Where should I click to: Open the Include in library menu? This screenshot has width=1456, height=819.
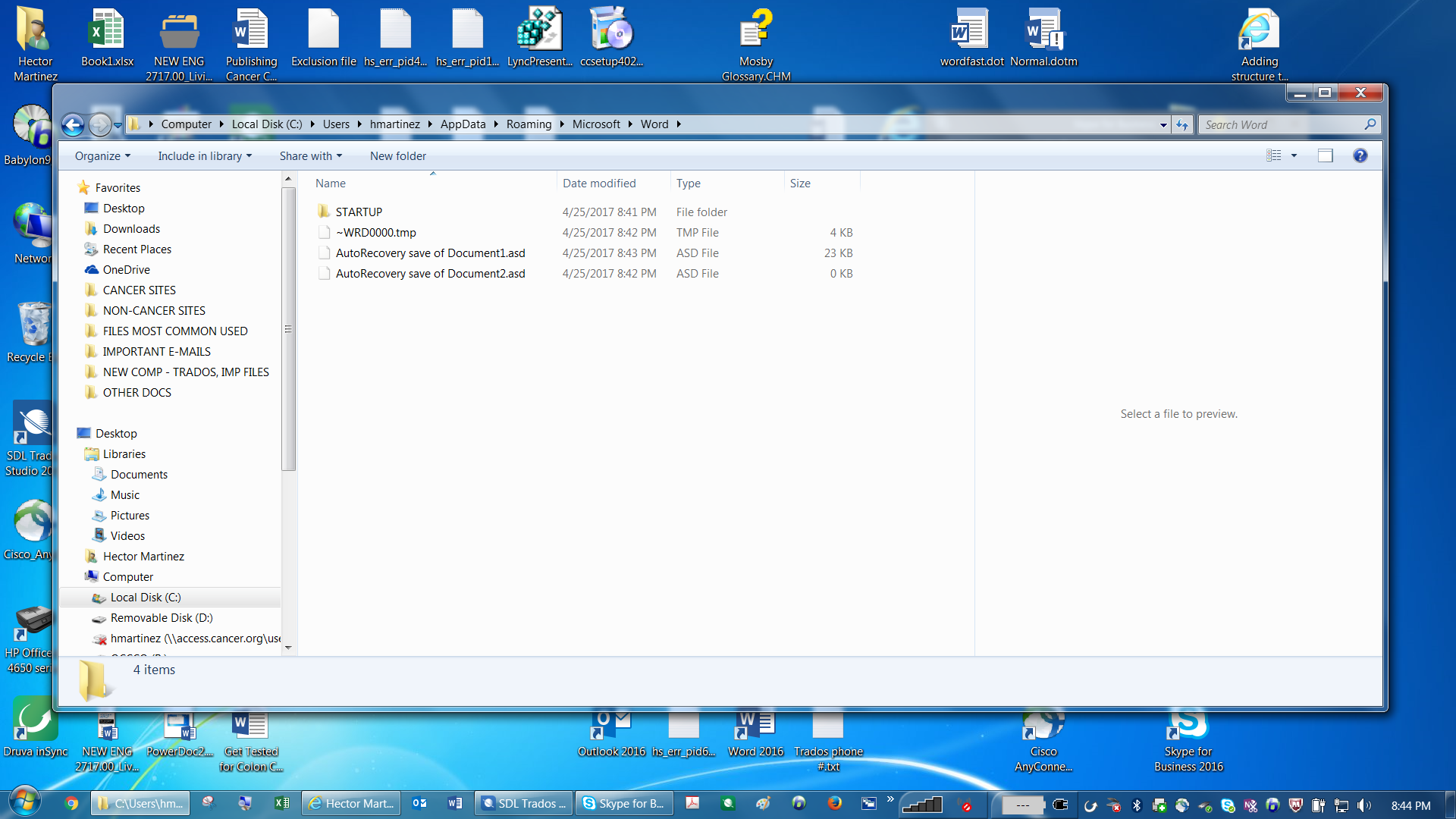[x=204, y=155]
